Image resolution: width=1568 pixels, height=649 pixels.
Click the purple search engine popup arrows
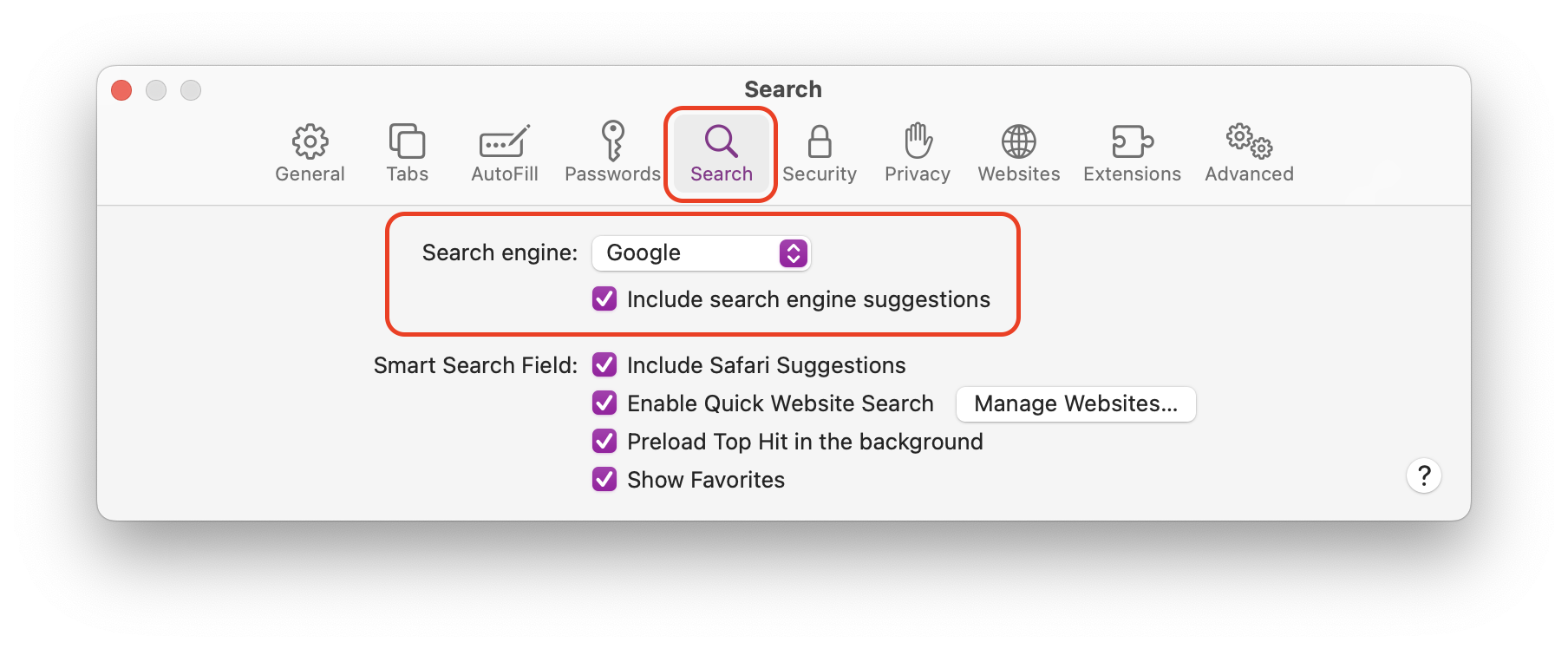click(x=794, y=253)
